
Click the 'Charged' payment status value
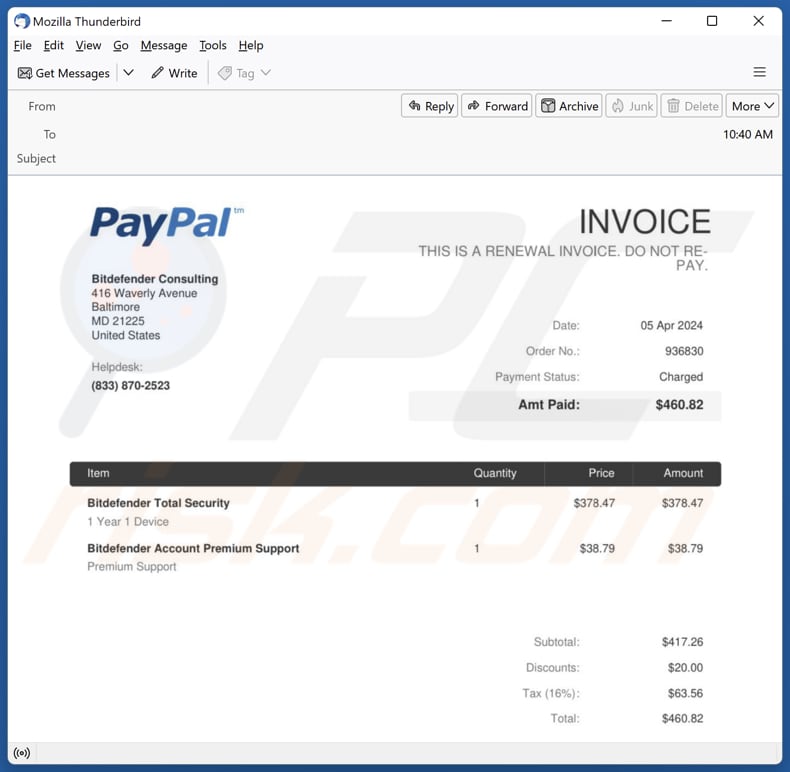pos(681,376)
